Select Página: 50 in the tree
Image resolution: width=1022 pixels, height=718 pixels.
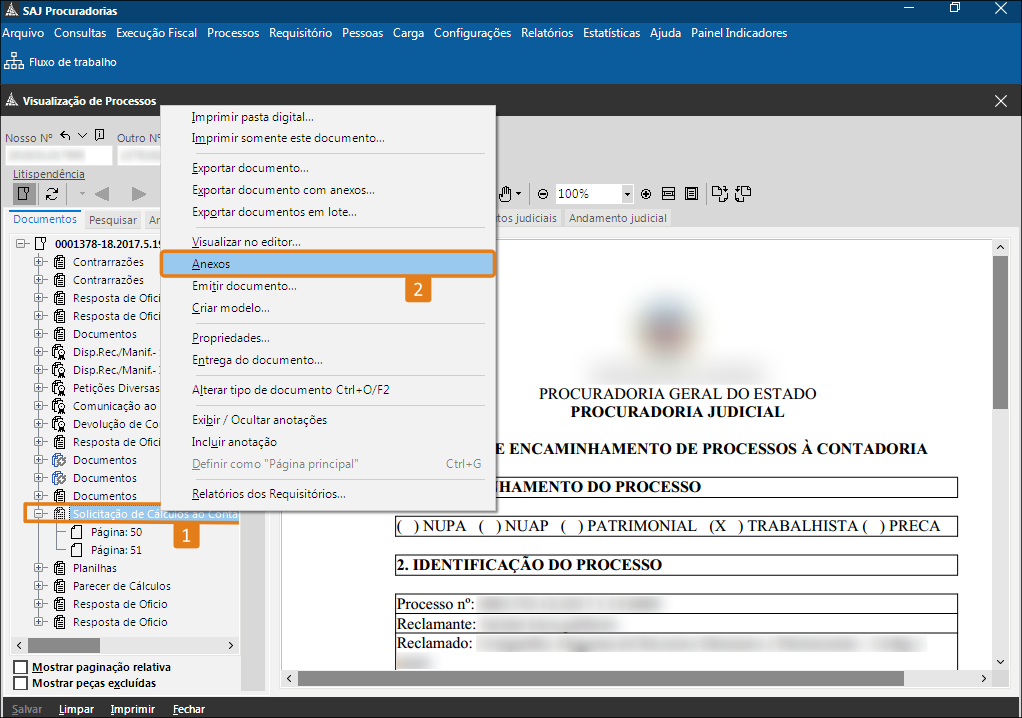[116, 532]
